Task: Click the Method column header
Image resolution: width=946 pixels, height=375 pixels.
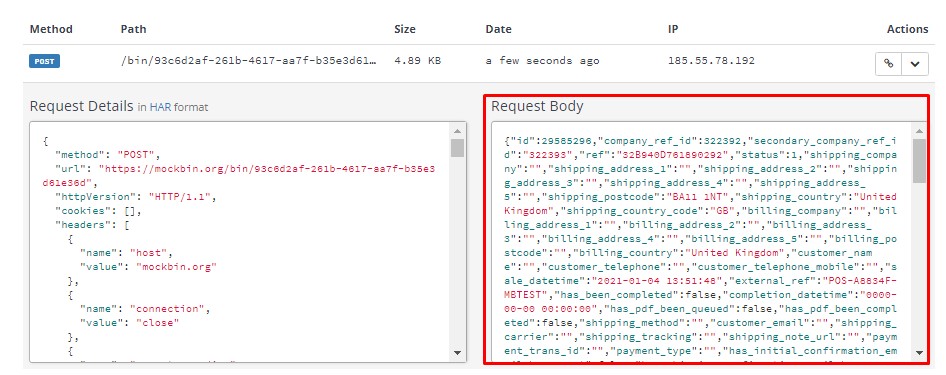Action: (x=51, y=29)
